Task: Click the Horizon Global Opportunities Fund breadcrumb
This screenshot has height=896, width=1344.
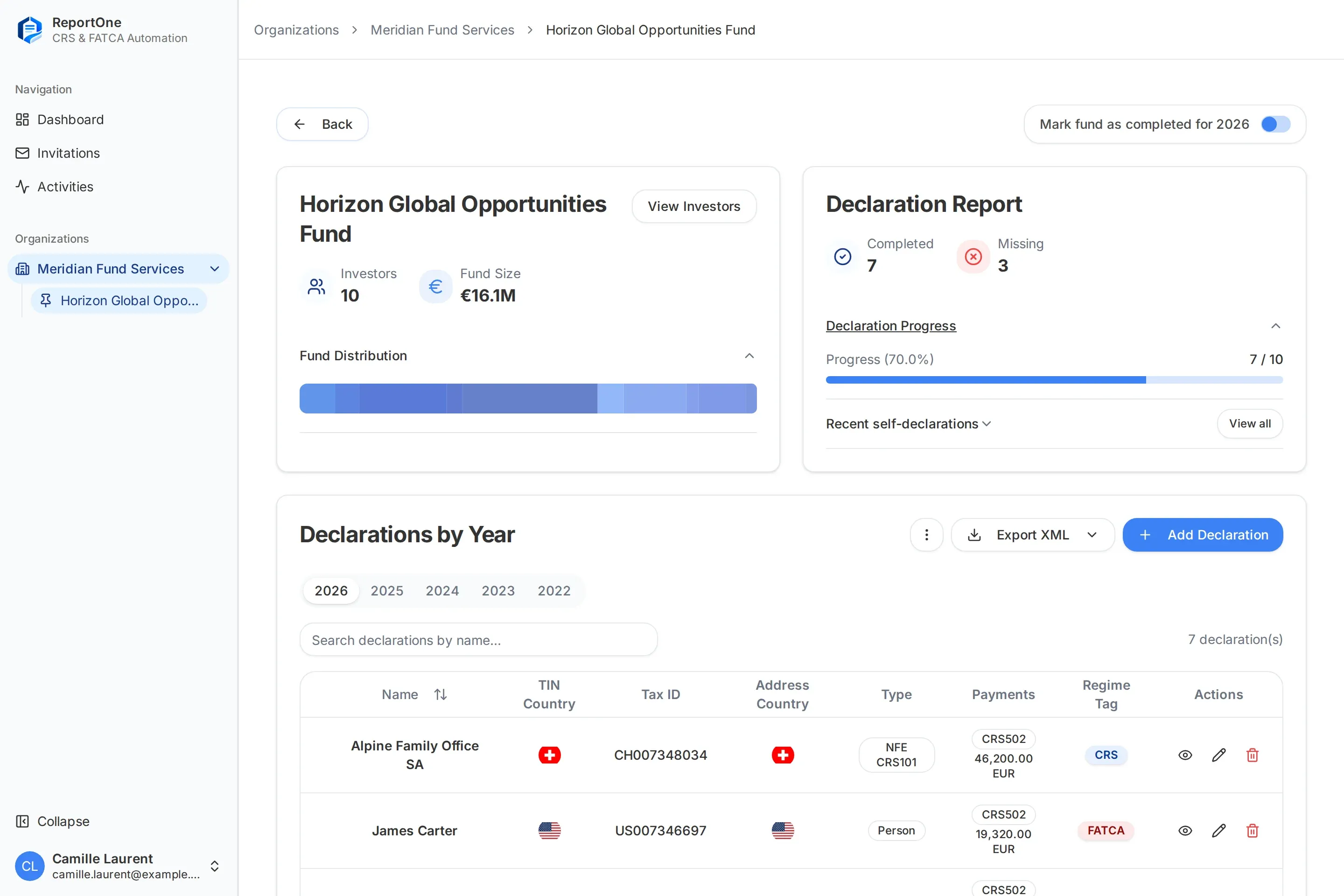Action: pos(650,30)
